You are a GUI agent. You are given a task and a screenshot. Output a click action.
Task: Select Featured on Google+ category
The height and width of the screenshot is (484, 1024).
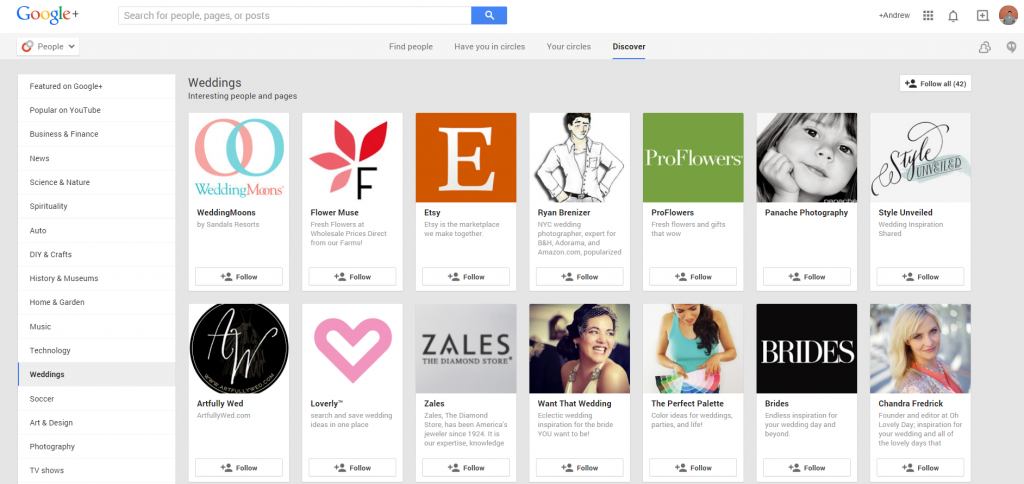point(97,86)
